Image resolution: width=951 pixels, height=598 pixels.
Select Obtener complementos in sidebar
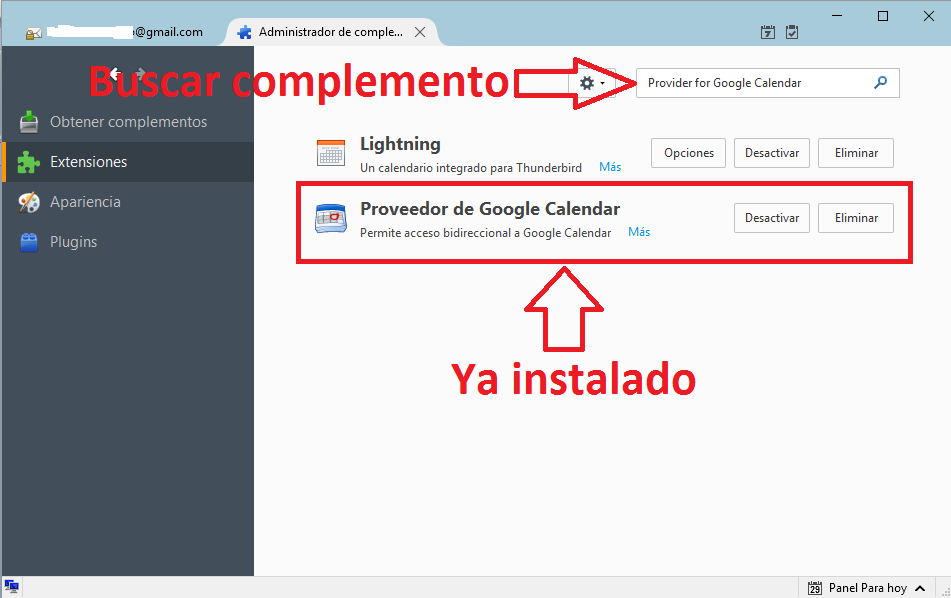pos(127,122)
